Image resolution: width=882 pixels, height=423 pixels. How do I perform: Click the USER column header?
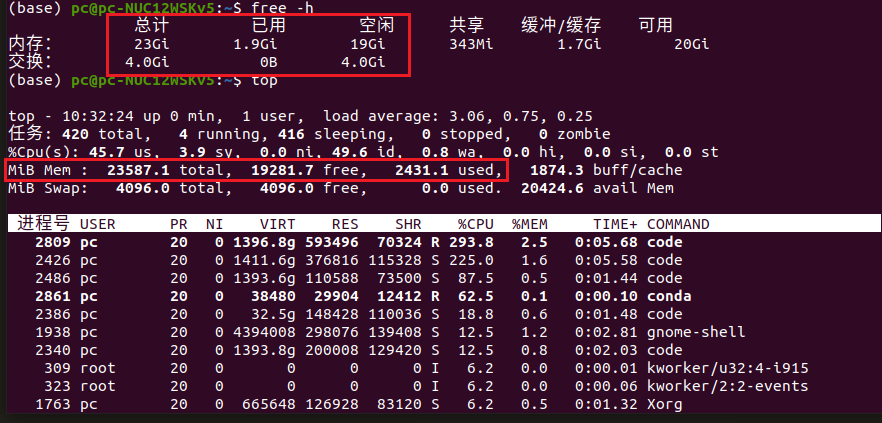point(98,224)
